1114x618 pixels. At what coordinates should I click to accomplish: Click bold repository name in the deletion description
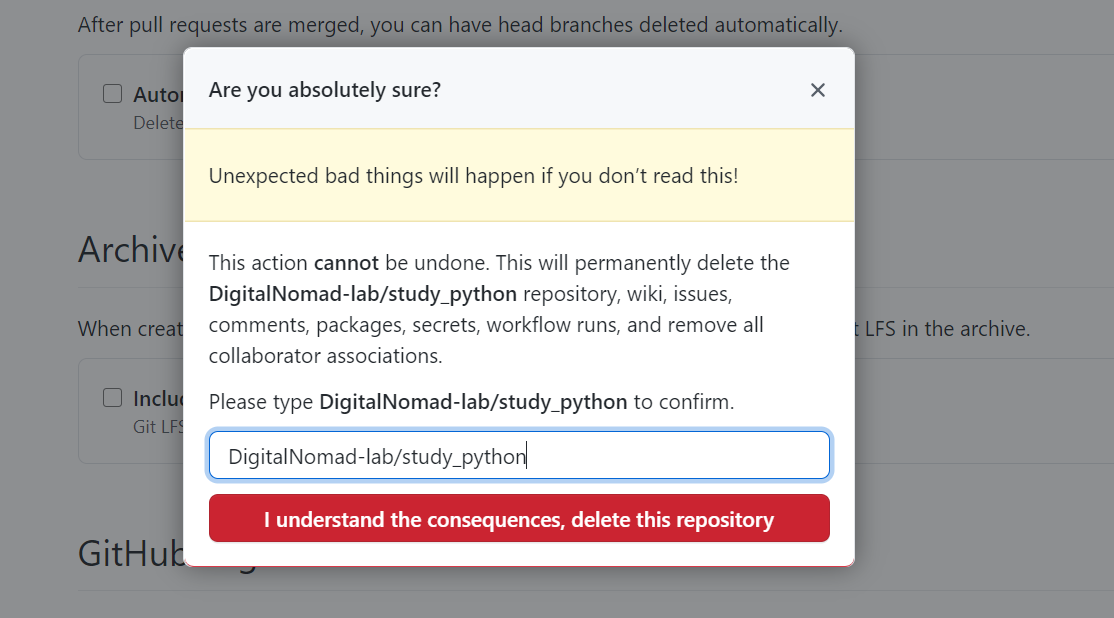362,294
